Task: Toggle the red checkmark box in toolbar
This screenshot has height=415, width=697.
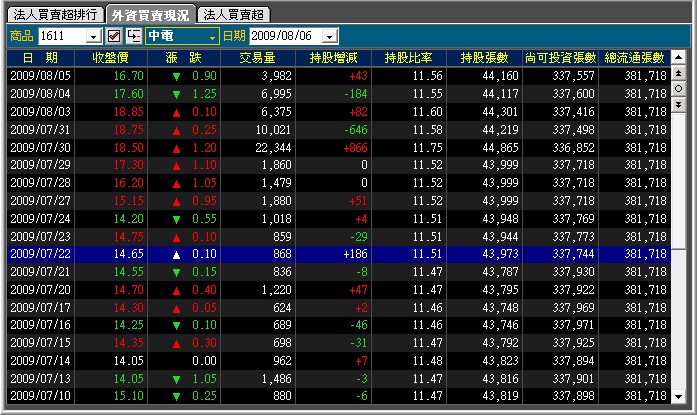Action: tap(114, 36)
